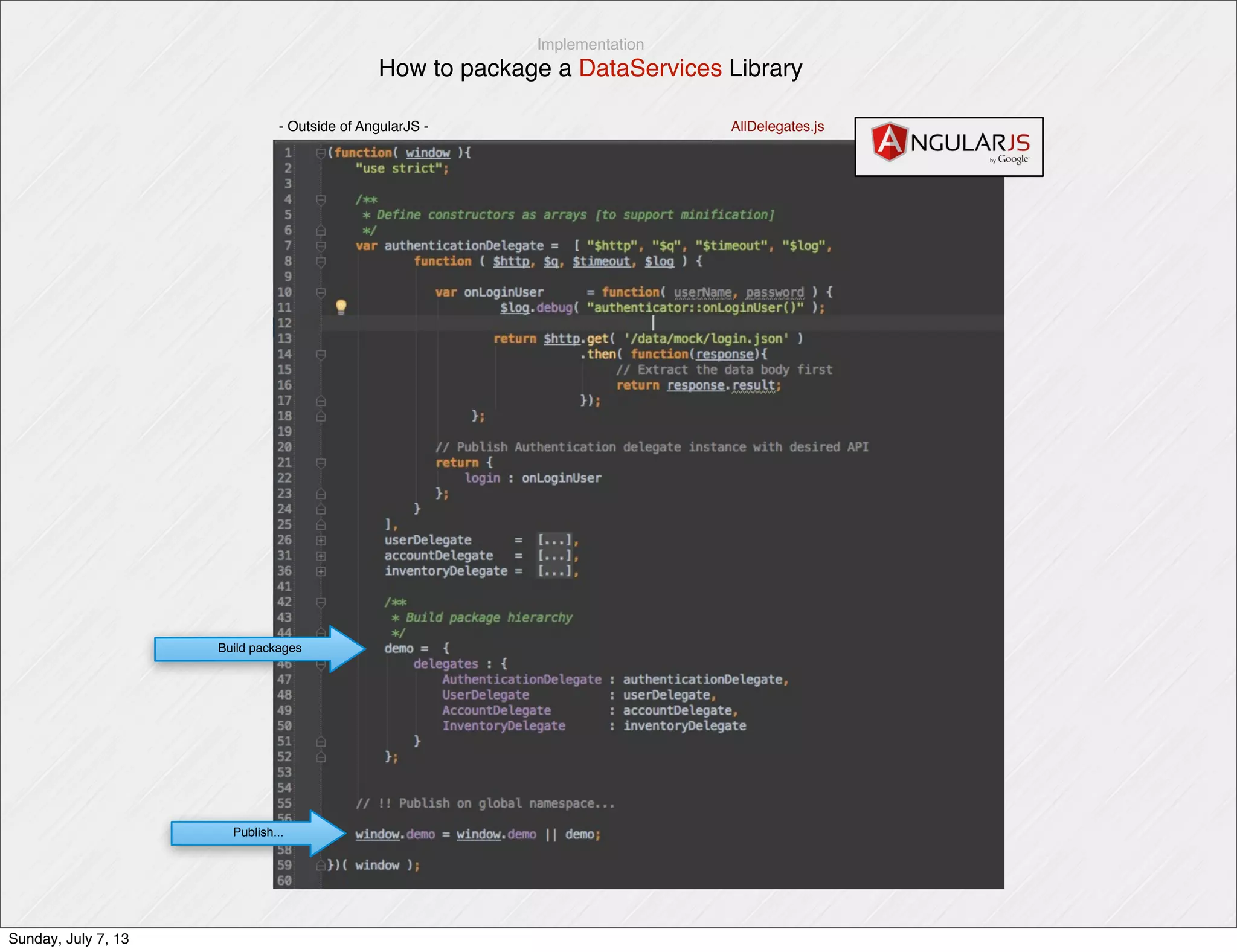This screenshot has width=1237, height=952.
Task: Expand the folded accountDelegate block
Action: click(321, 556)
